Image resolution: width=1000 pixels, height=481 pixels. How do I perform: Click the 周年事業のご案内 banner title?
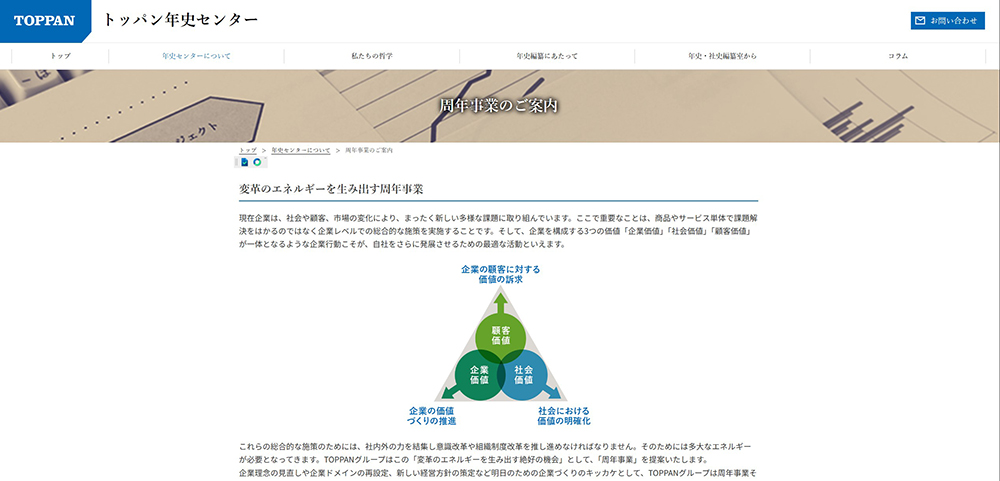coord(499,105)
